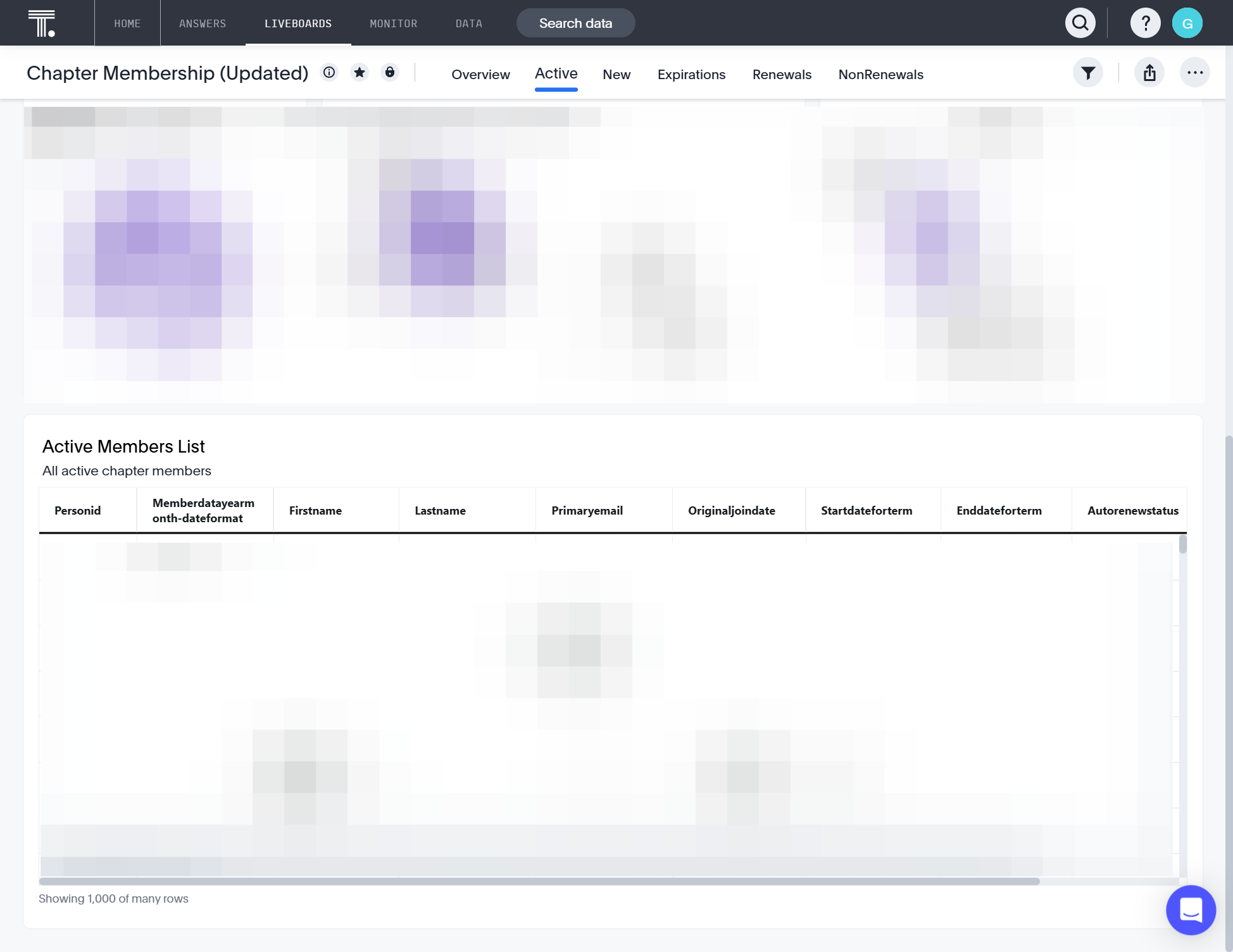Open the chat support bubble
Screen dimensions: 1233x952
[1191, 910]
